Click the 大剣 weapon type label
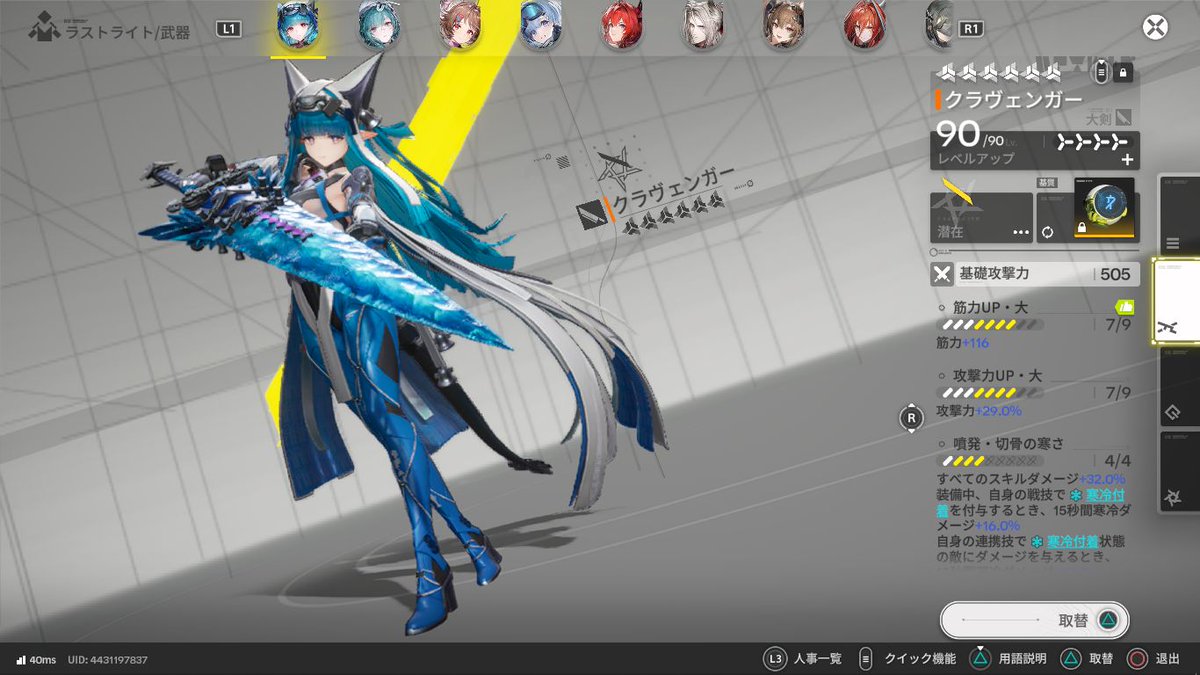 coord(1099,118)
